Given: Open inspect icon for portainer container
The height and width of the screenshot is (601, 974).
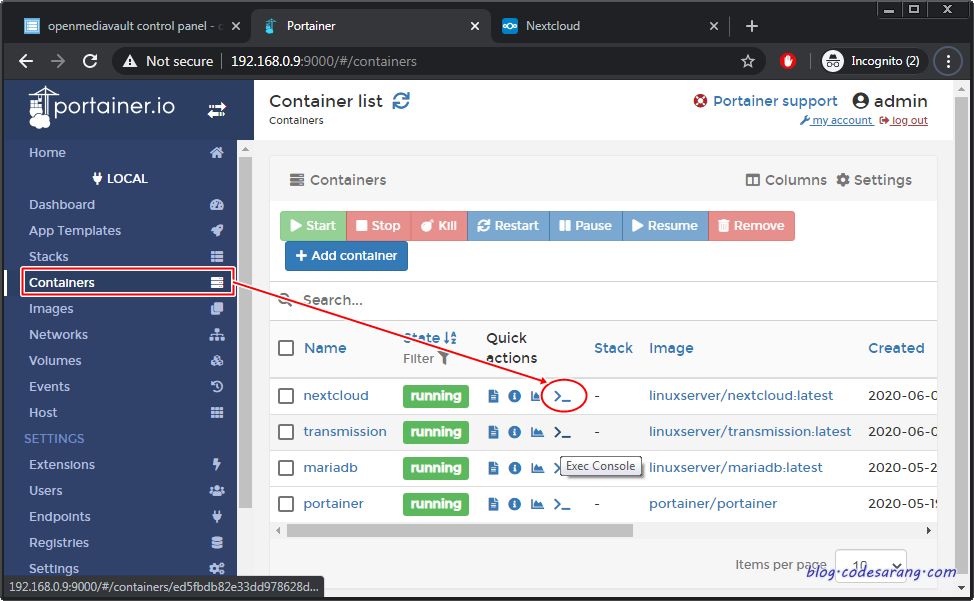Looking at the screenshot, I should click(514, 504).
